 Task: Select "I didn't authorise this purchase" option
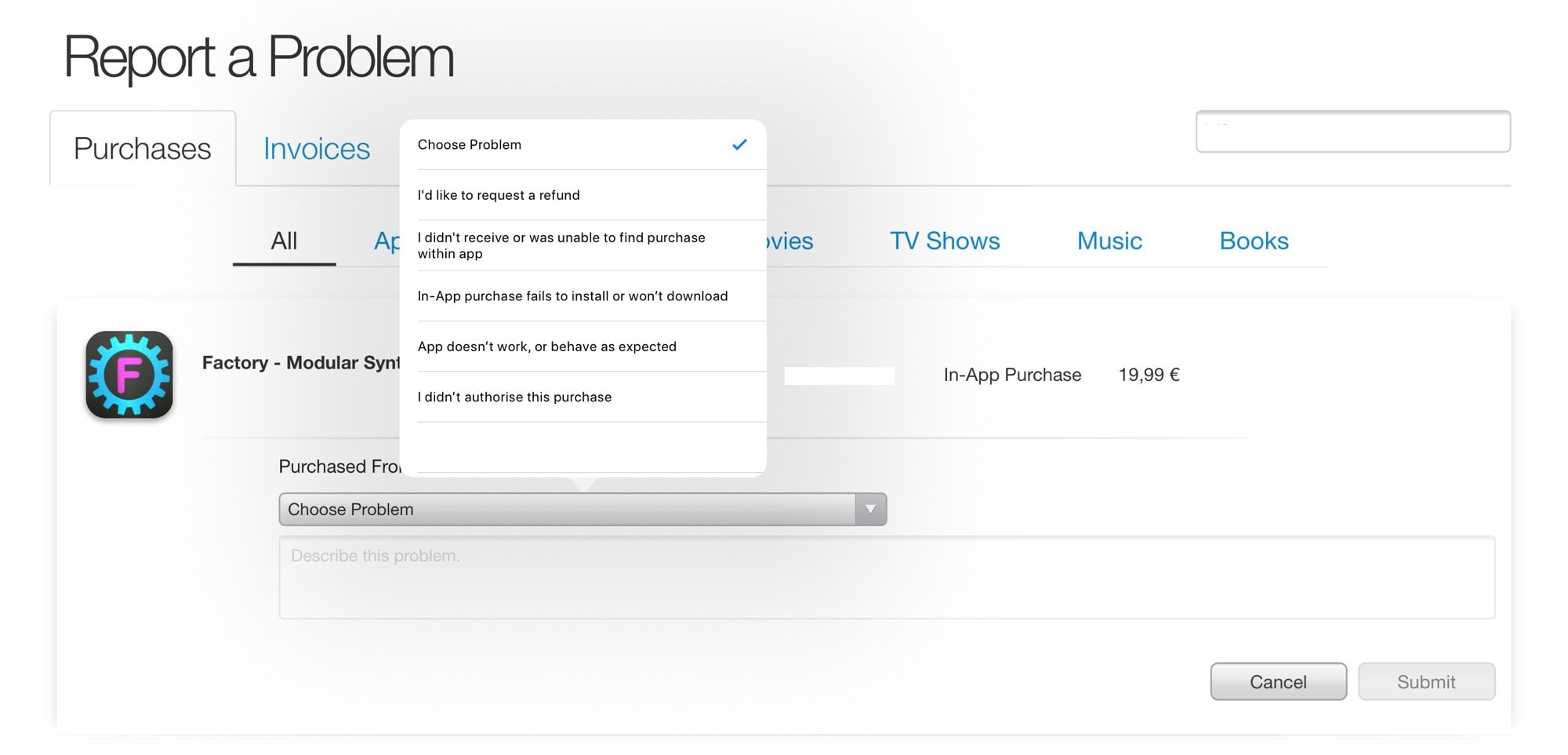pyautogui.click(x=514, y=397)
